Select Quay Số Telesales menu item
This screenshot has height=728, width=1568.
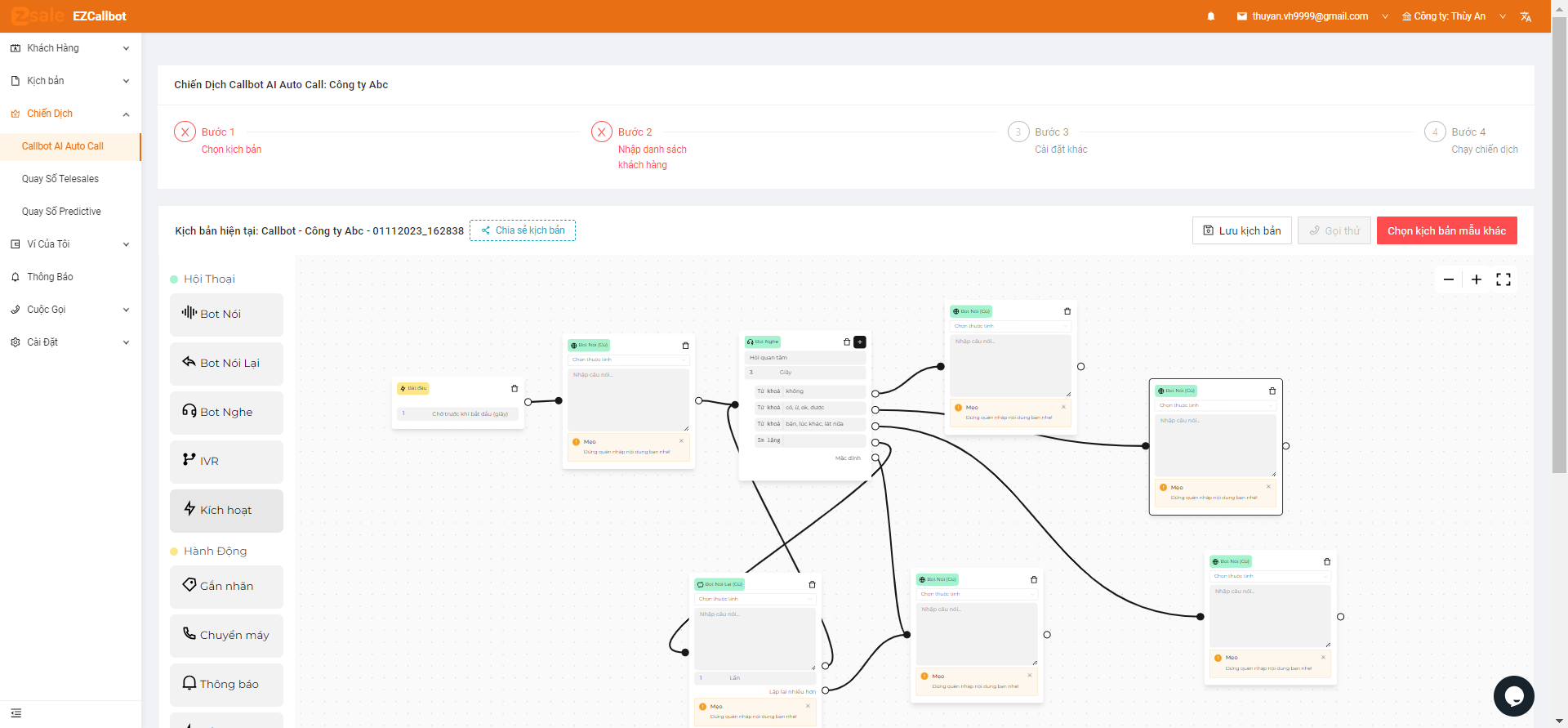pyautogui.click(x=60, y=179)
